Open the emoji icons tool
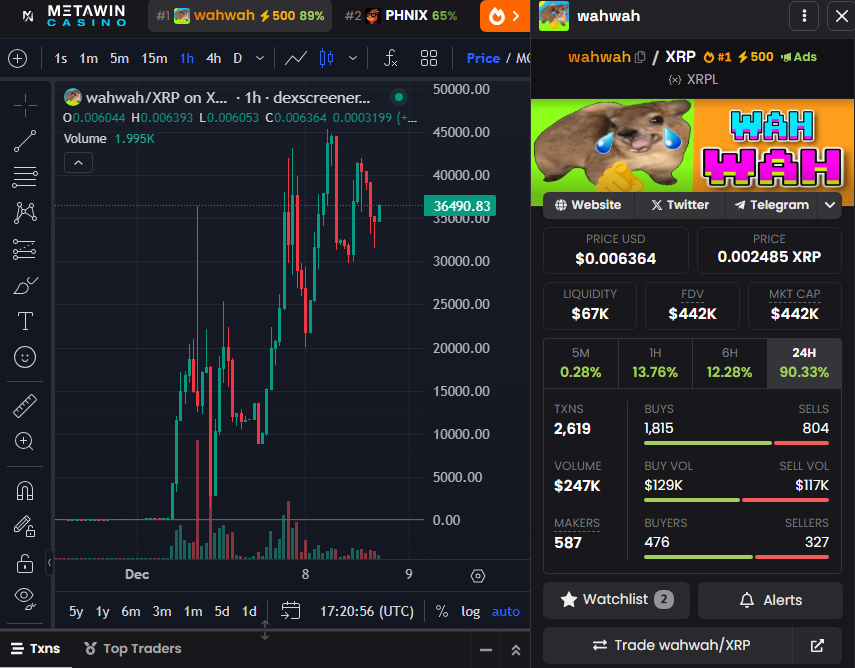This screenshot has height=668, width=855. tap(25, 358)
